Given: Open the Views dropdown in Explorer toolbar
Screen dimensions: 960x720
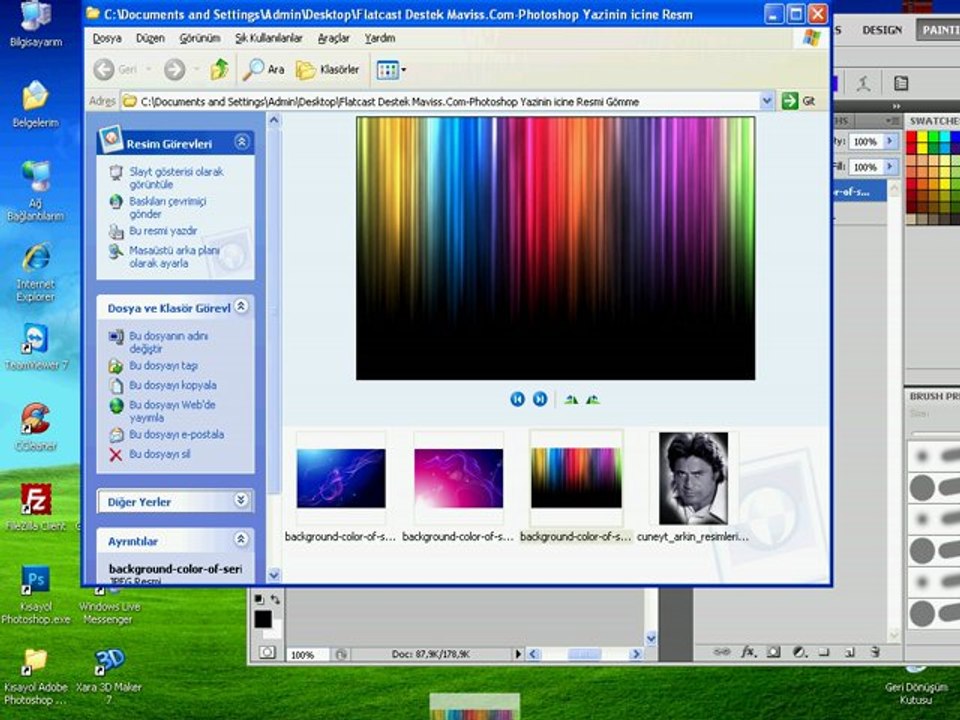Looking at the screenshot, I should click(x=391, y=70).
